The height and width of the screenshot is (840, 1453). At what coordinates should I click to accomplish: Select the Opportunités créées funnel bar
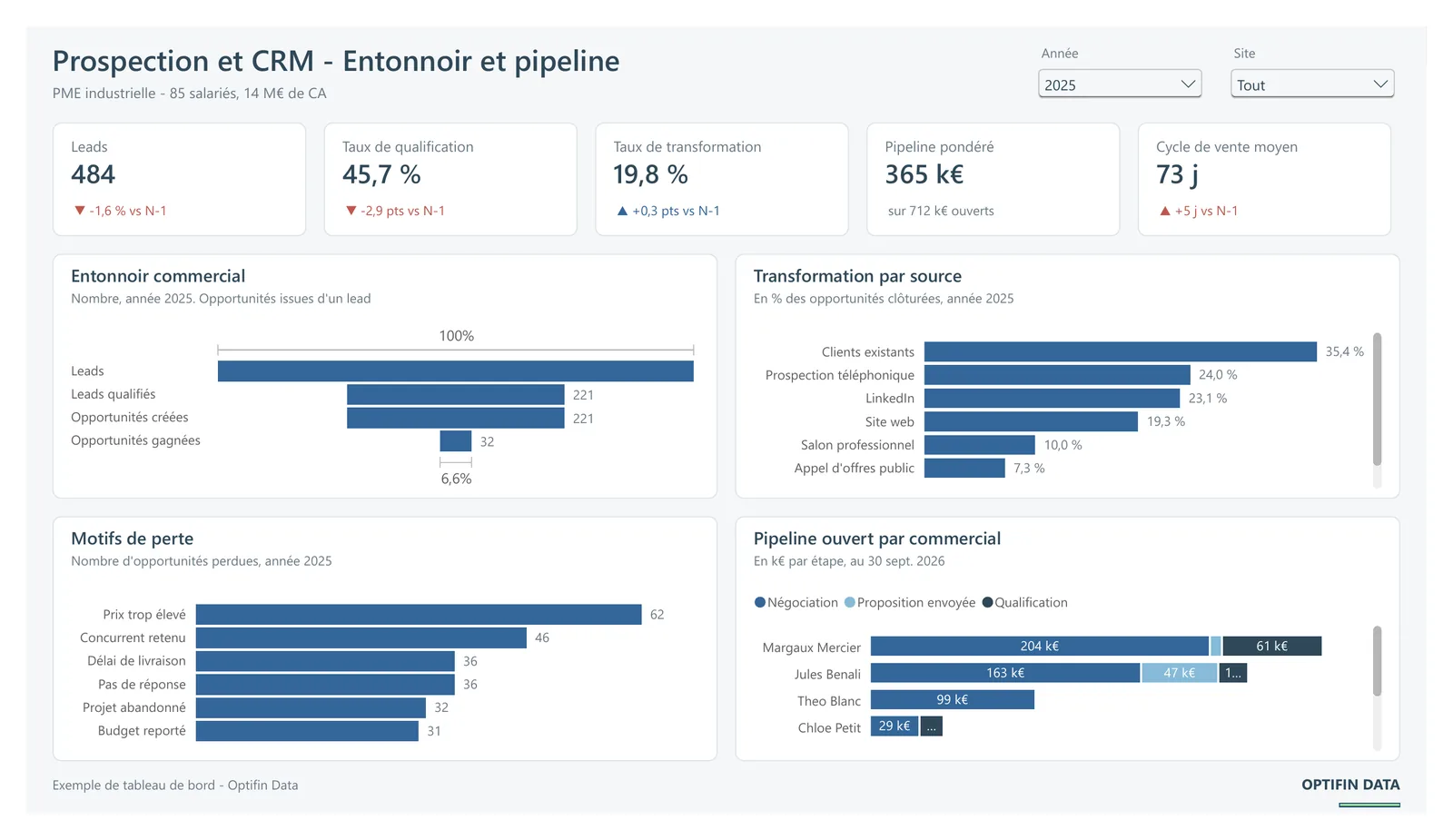click(456, 418)
